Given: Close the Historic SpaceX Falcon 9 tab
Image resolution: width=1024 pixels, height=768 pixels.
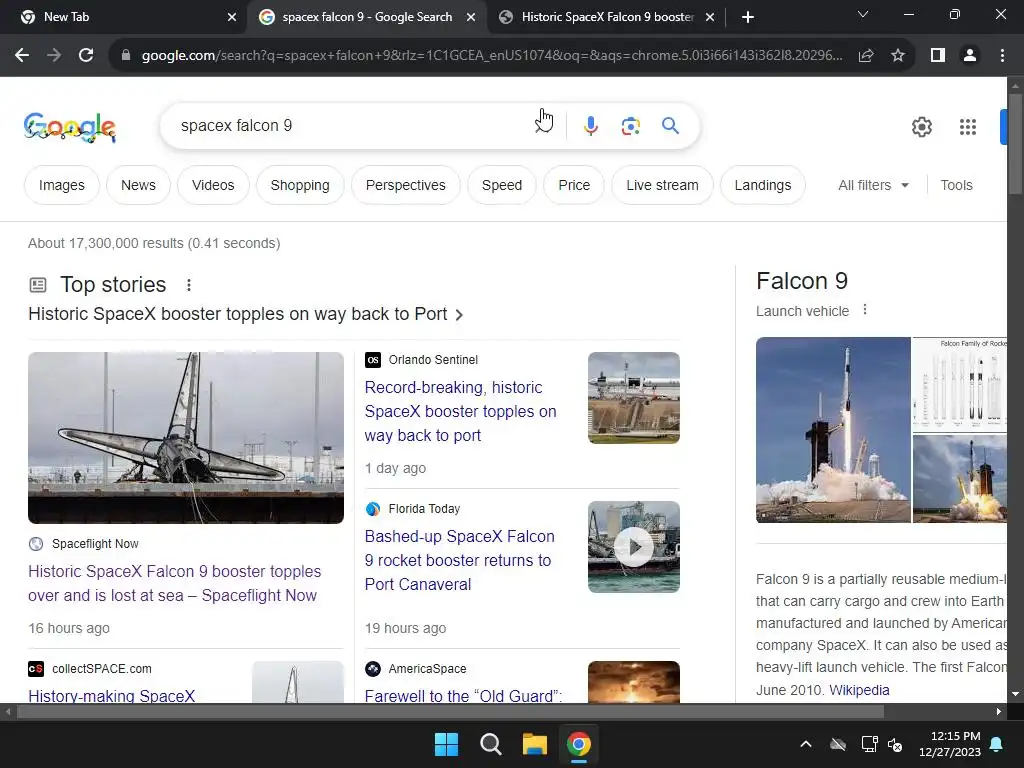Looking at the screenshot, I should click(710, 17).
